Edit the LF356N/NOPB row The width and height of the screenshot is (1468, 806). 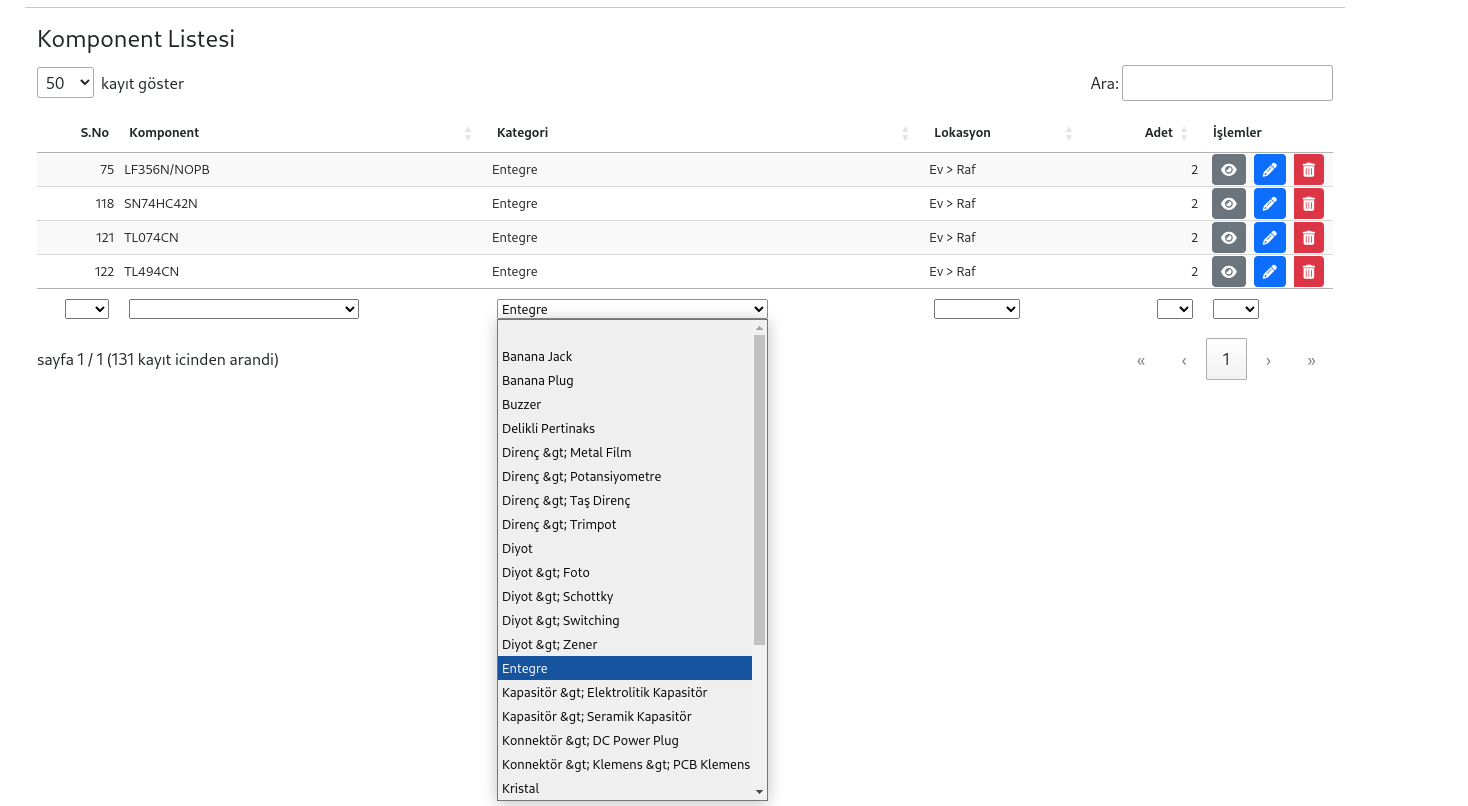pos(1270,170)
